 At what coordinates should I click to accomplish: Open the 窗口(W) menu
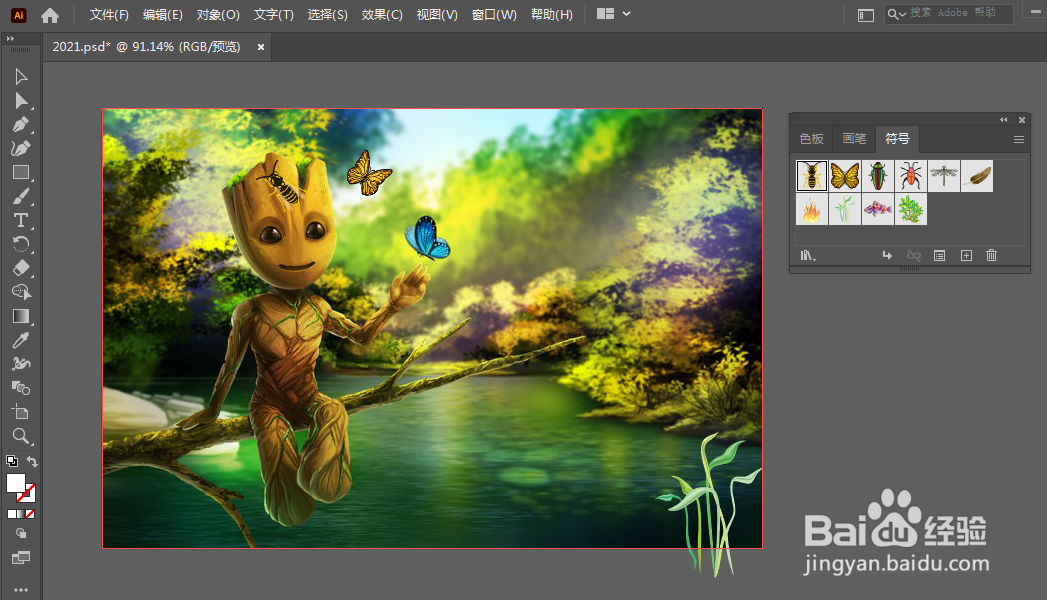tap(493, 15)
